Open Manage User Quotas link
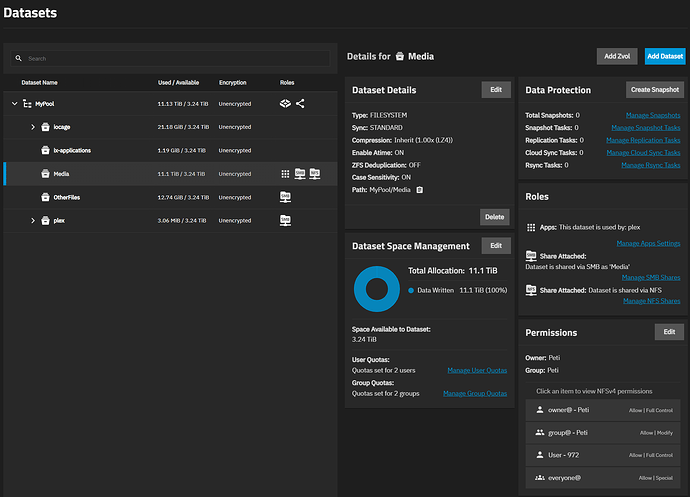 pyautogui.click(x=477, y=370)
